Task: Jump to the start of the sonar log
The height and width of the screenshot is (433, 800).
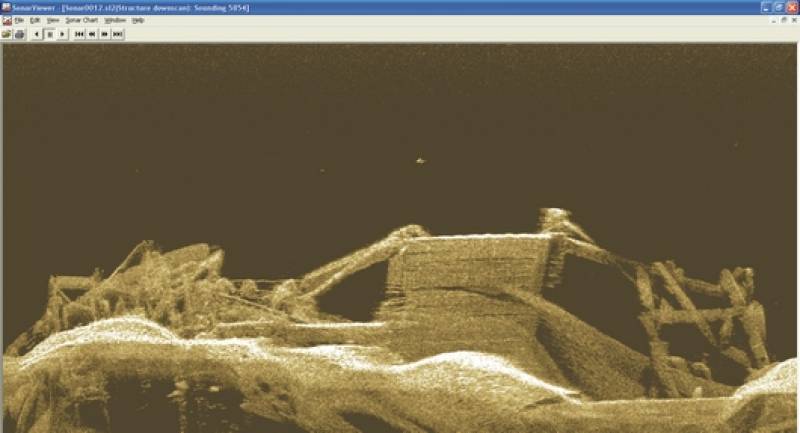Action: 79,34
